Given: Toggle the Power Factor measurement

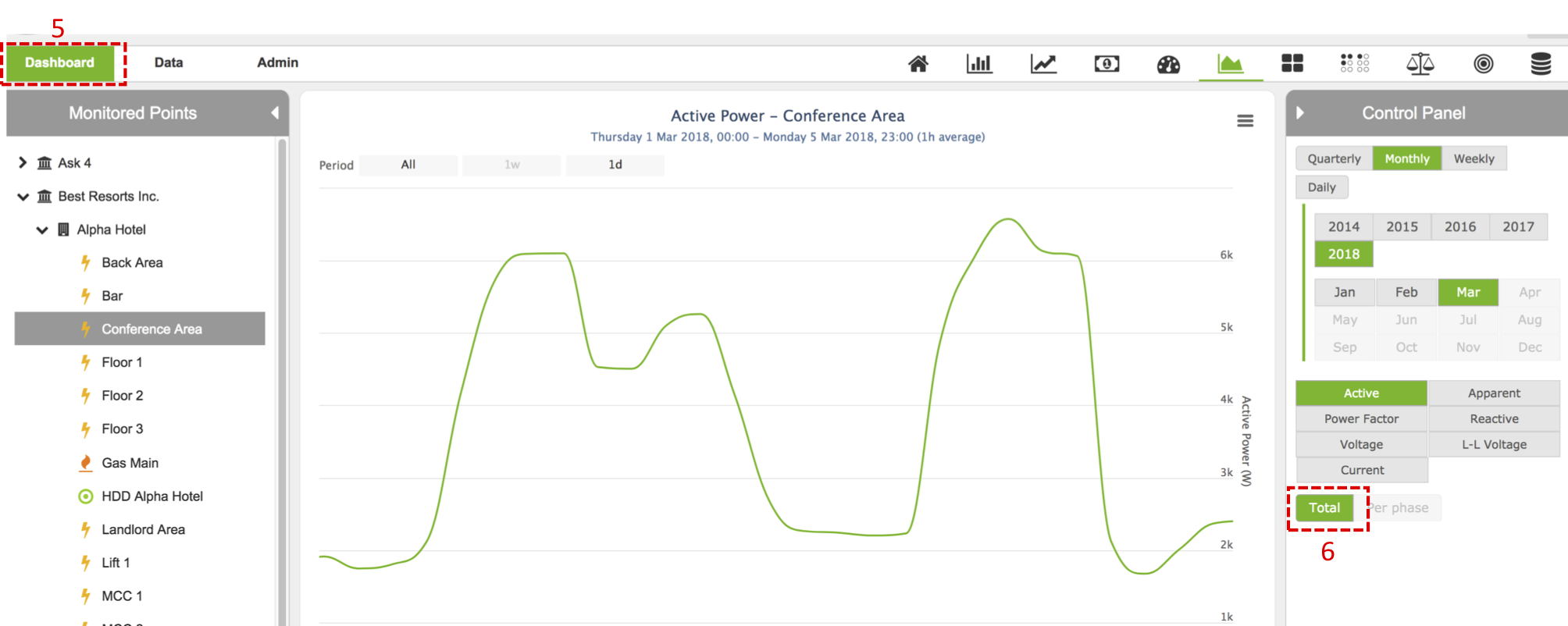Looking at the screenshot, I should [1361, 419].
